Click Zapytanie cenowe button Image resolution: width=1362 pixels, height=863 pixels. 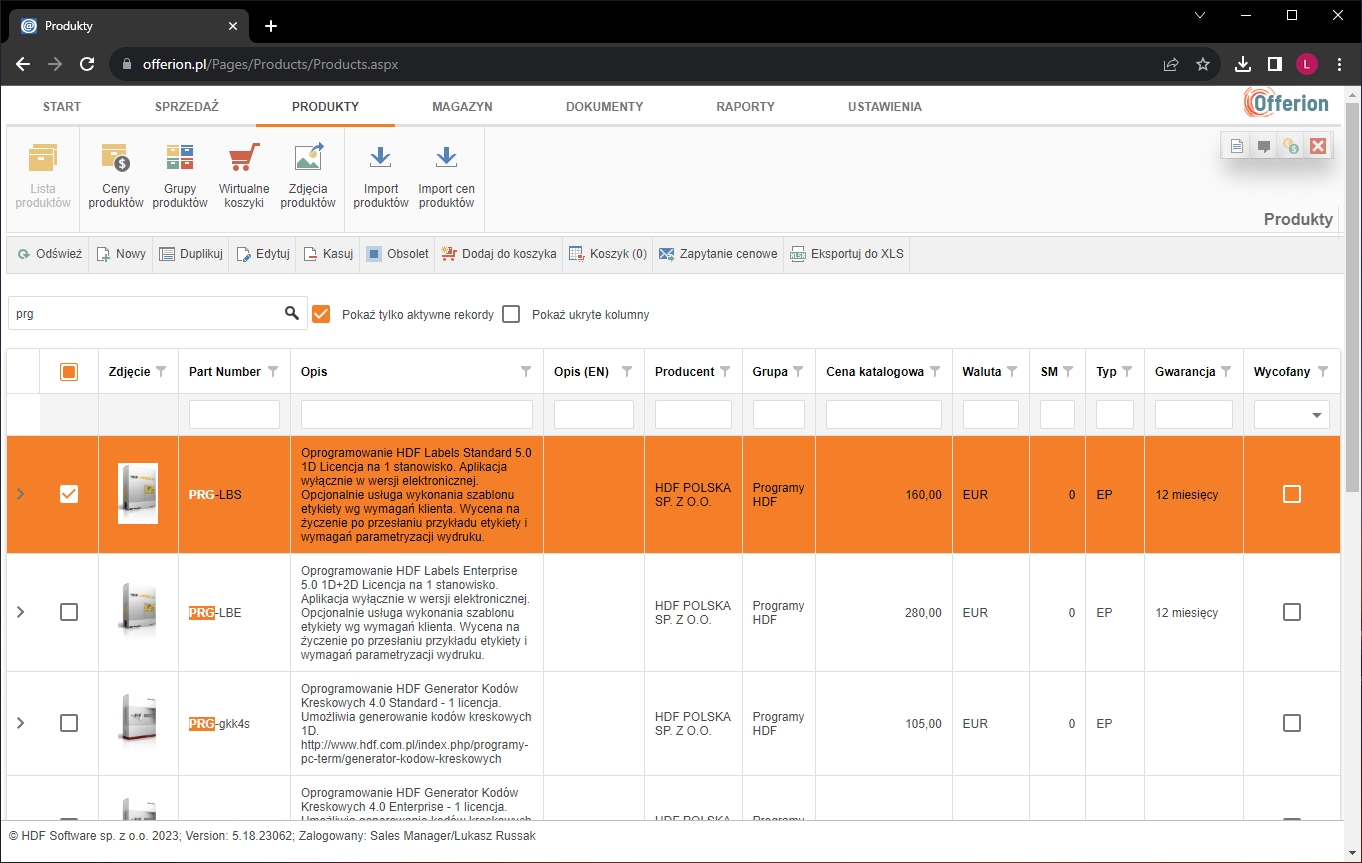point(718,254)
